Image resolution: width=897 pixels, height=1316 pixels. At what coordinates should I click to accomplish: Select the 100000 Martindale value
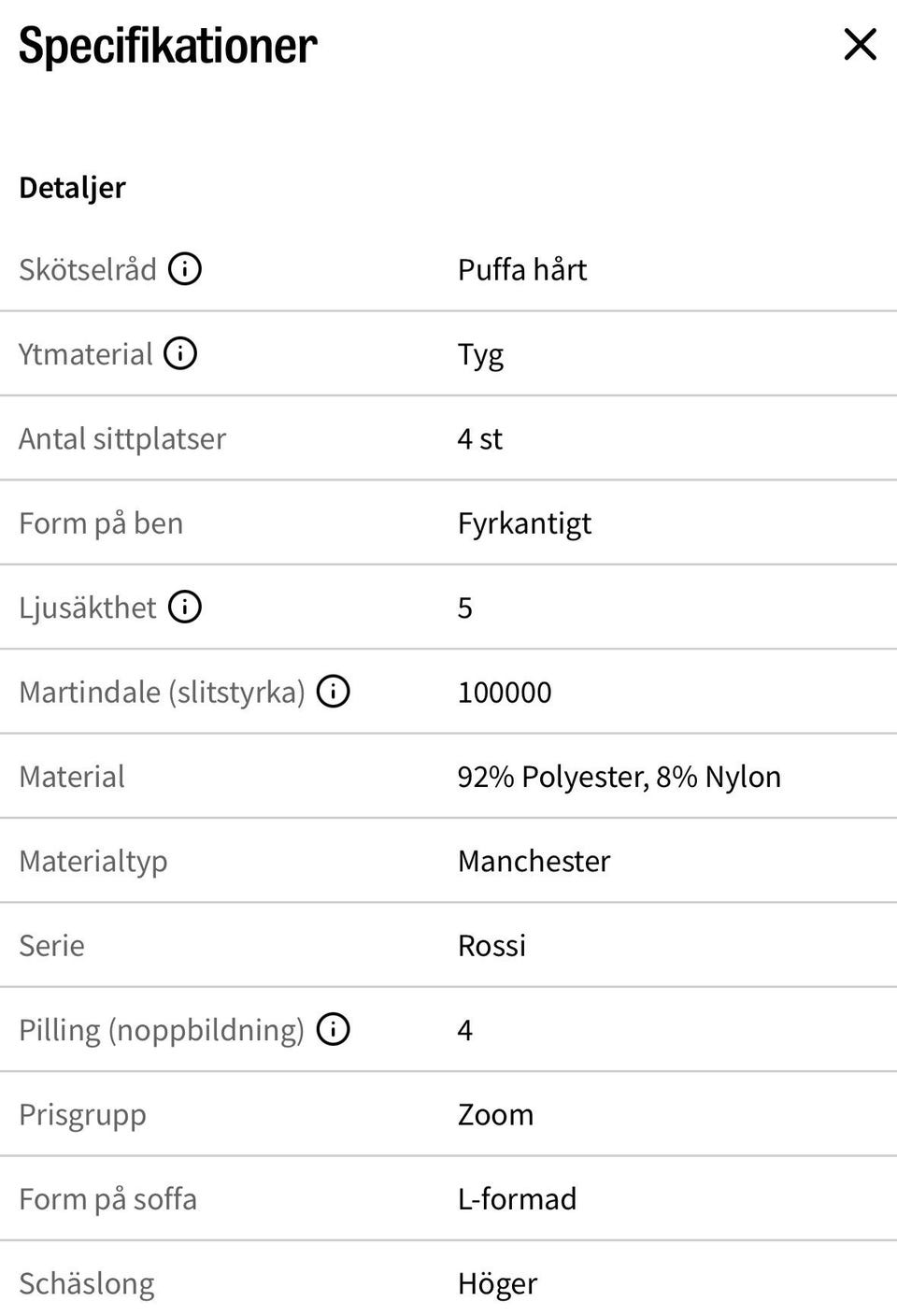pyautogui.click(x=505, y=693)
